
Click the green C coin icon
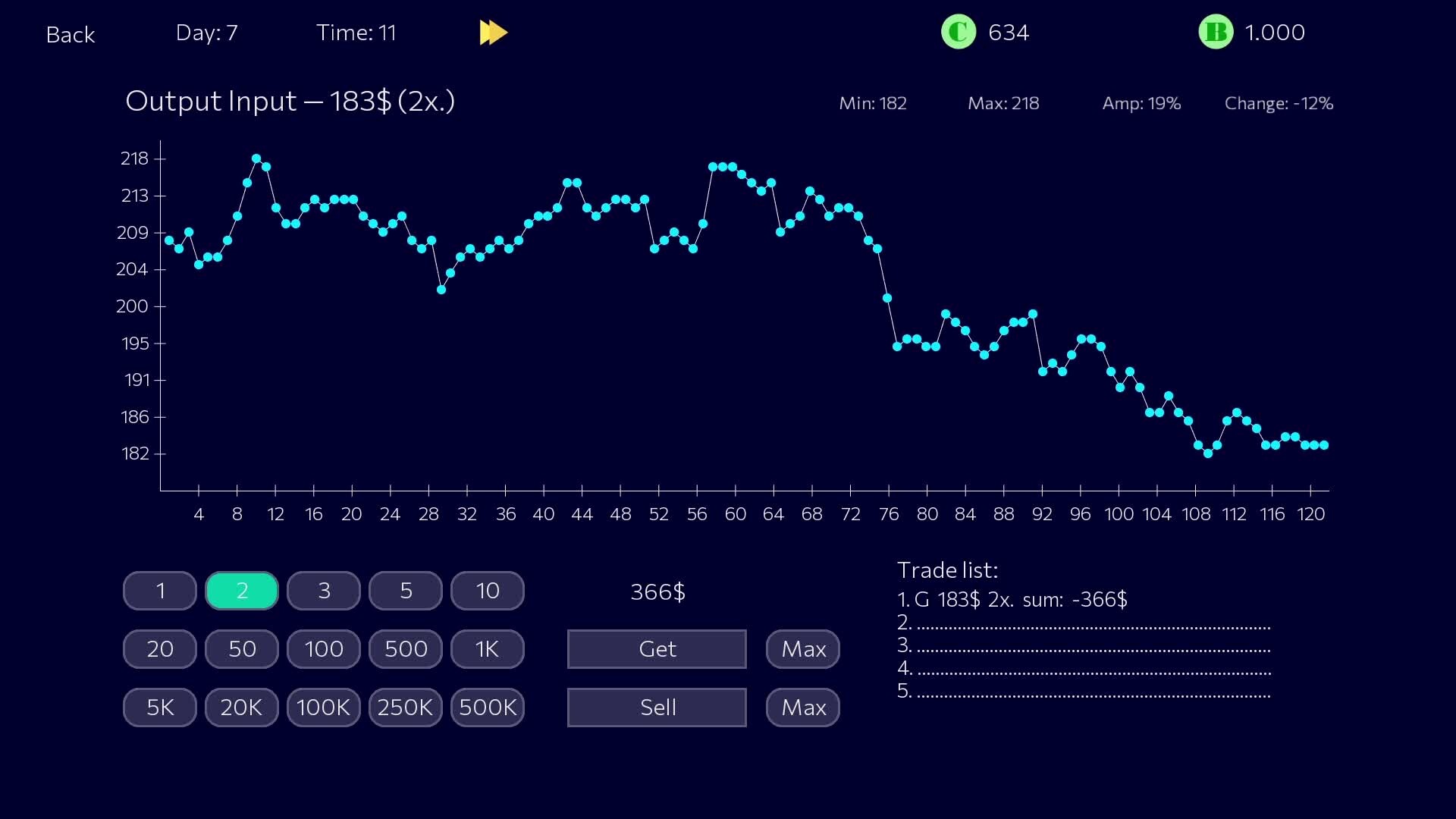958,33
